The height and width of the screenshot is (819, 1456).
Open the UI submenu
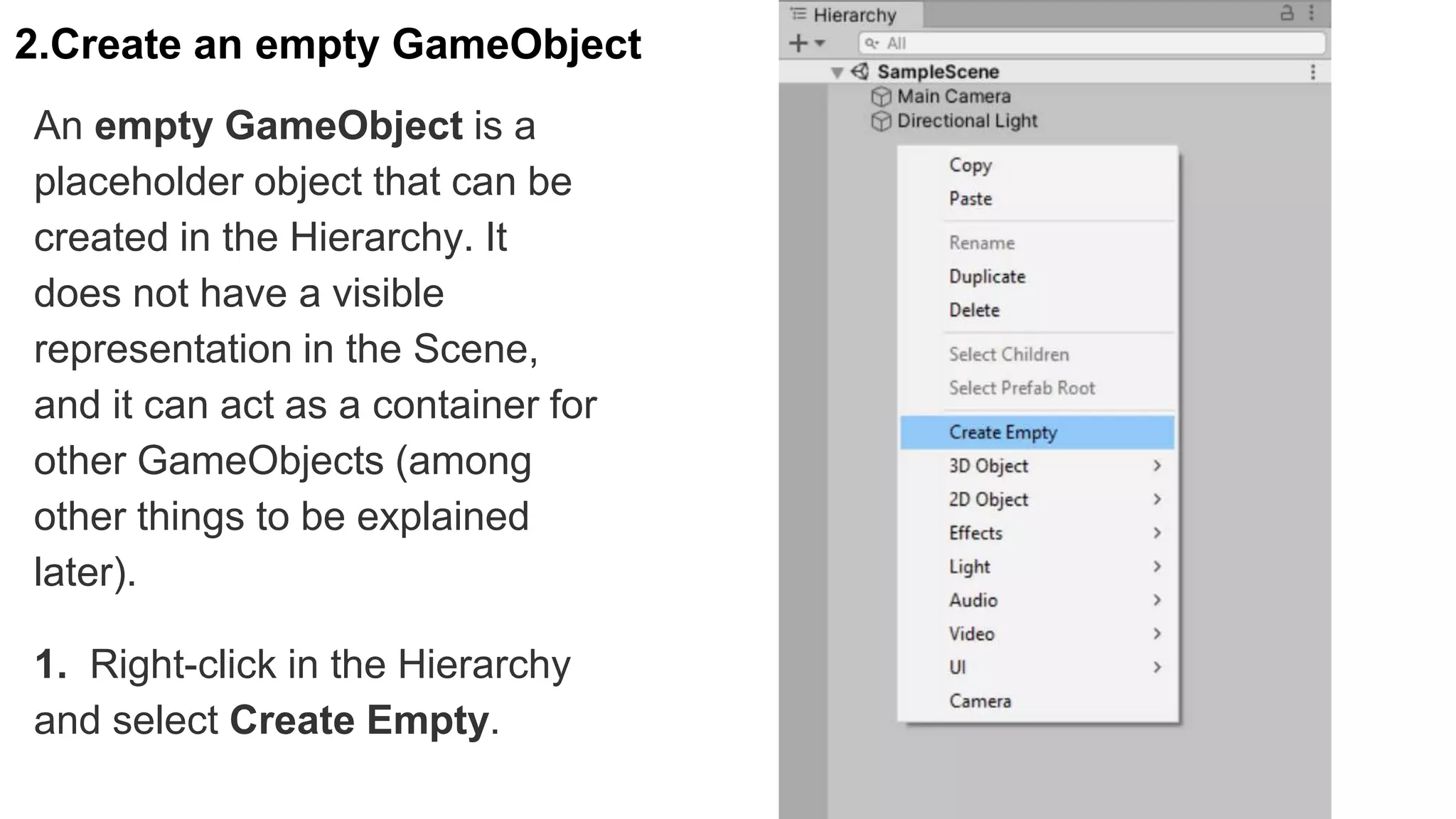point(1038,667)
